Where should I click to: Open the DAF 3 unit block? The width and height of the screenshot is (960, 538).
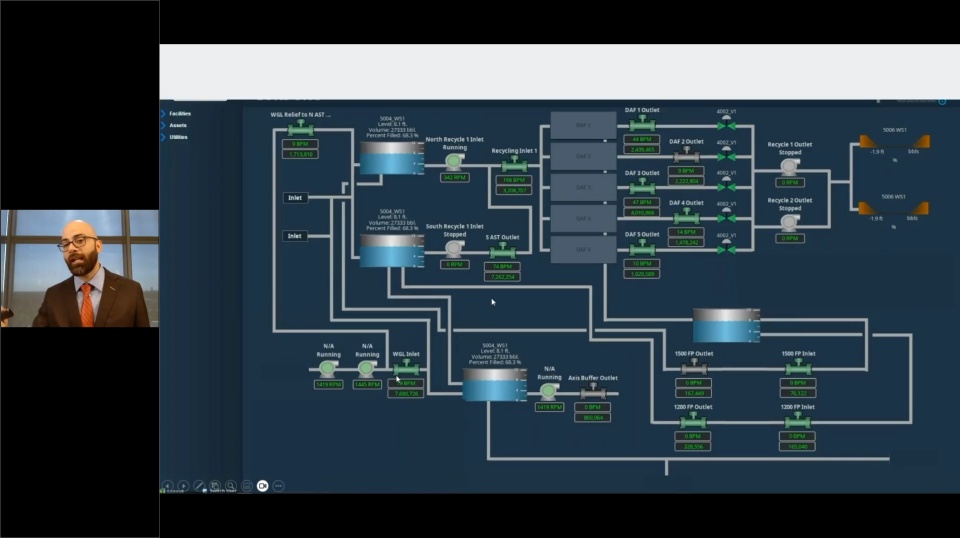pyautogui.click(x=583, y=188)
